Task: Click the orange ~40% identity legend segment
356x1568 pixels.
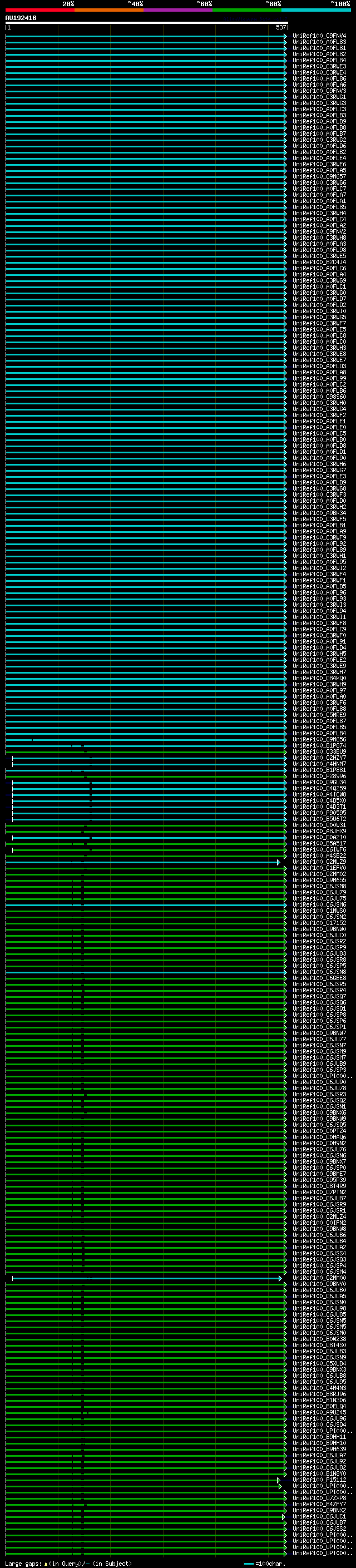Action: (109, 10)
